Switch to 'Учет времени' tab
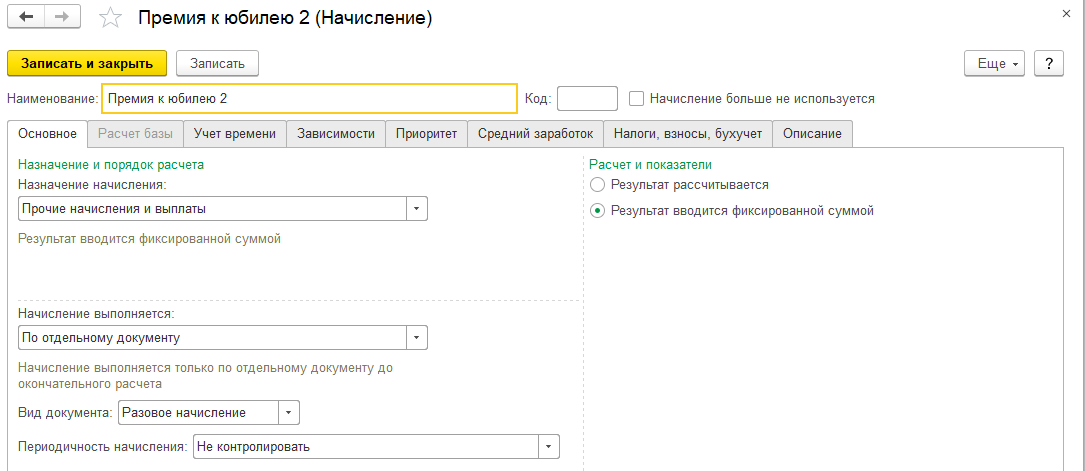Screen dimensions: 1085x471 pos(235,134)
